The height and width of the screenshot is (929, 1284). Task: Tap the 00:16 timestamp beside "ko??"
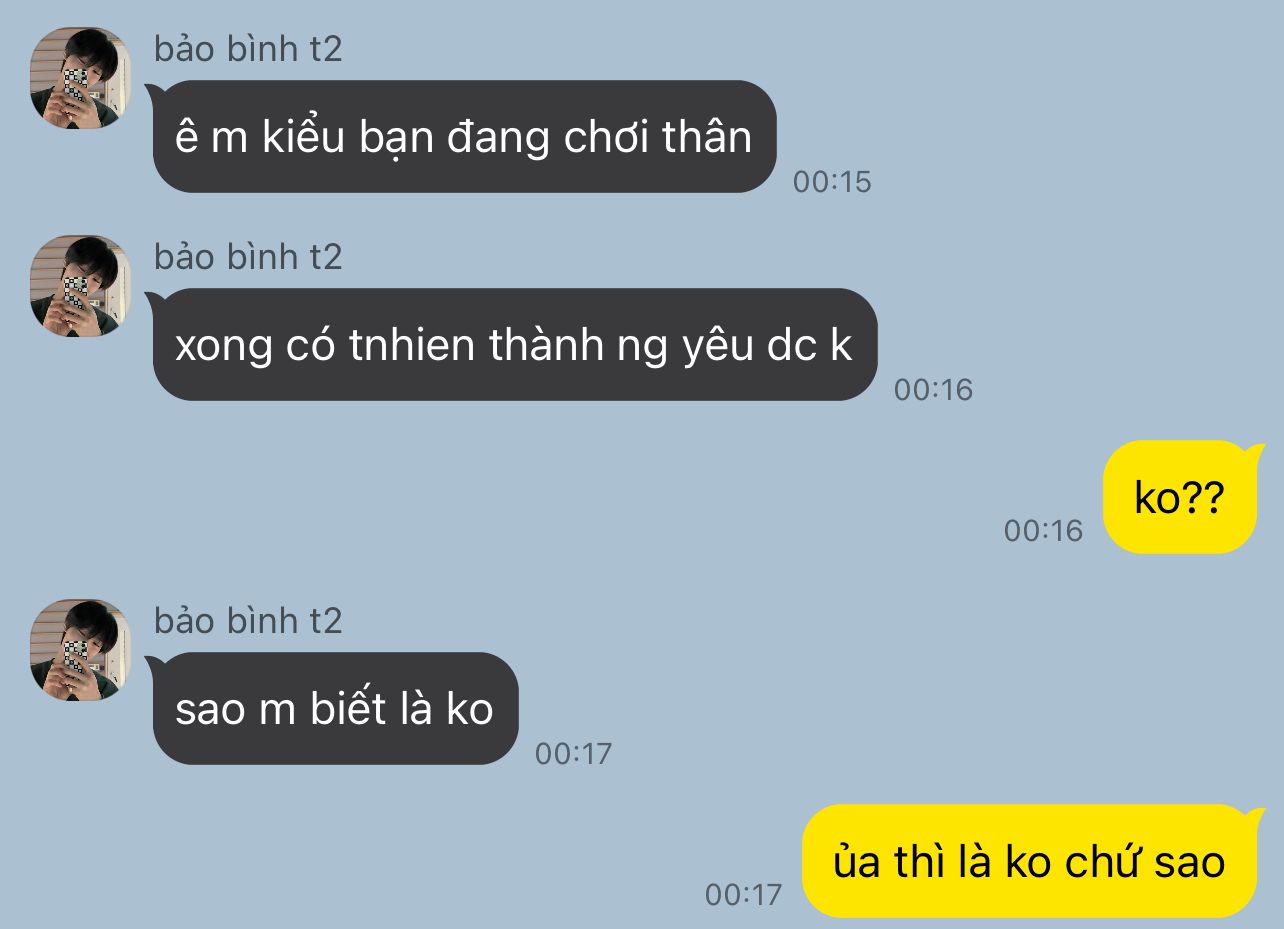tap(1044, 531)
